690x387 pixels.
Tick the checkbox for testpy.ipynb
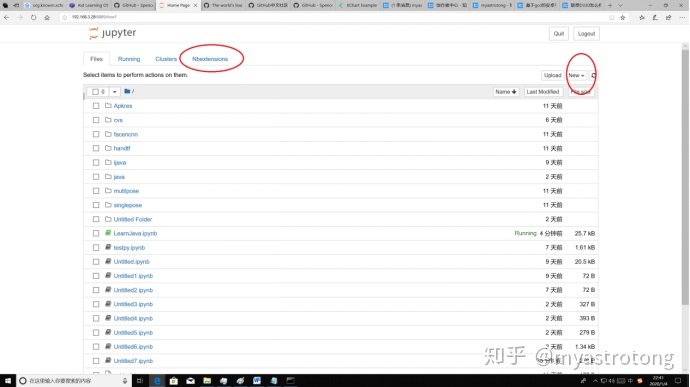click(x=96, y=247)
